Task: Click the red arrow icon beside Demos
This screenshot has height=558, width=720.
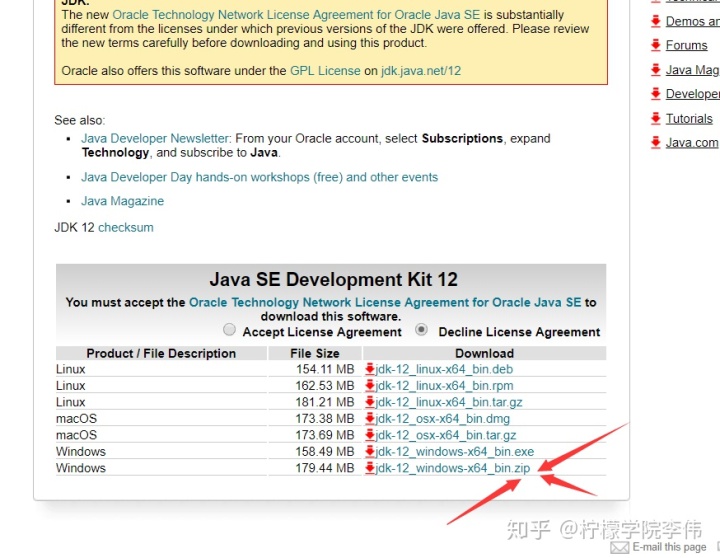Action: (x=656, y=21)
